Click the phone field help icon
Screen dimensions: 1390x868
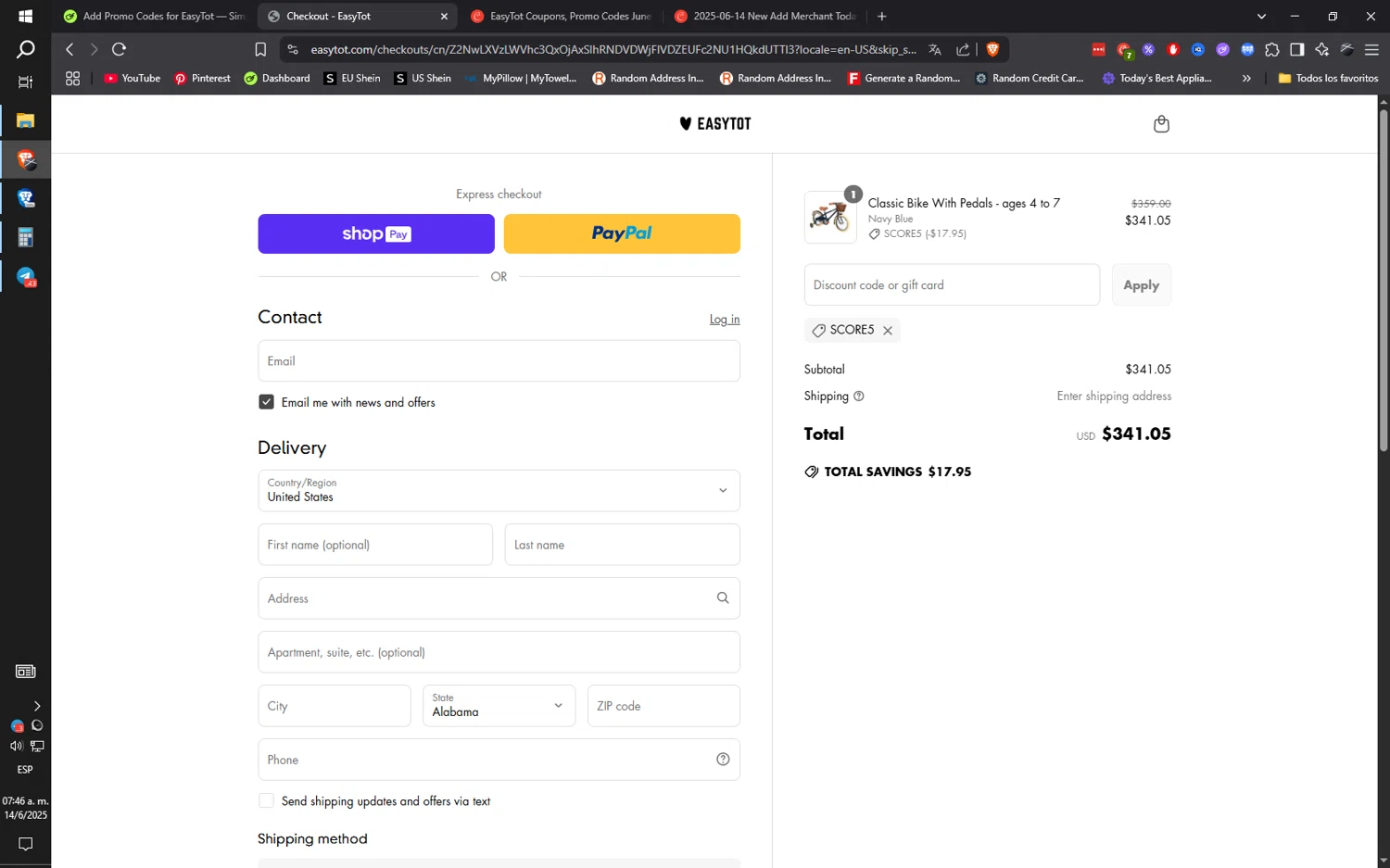[723, 760]
